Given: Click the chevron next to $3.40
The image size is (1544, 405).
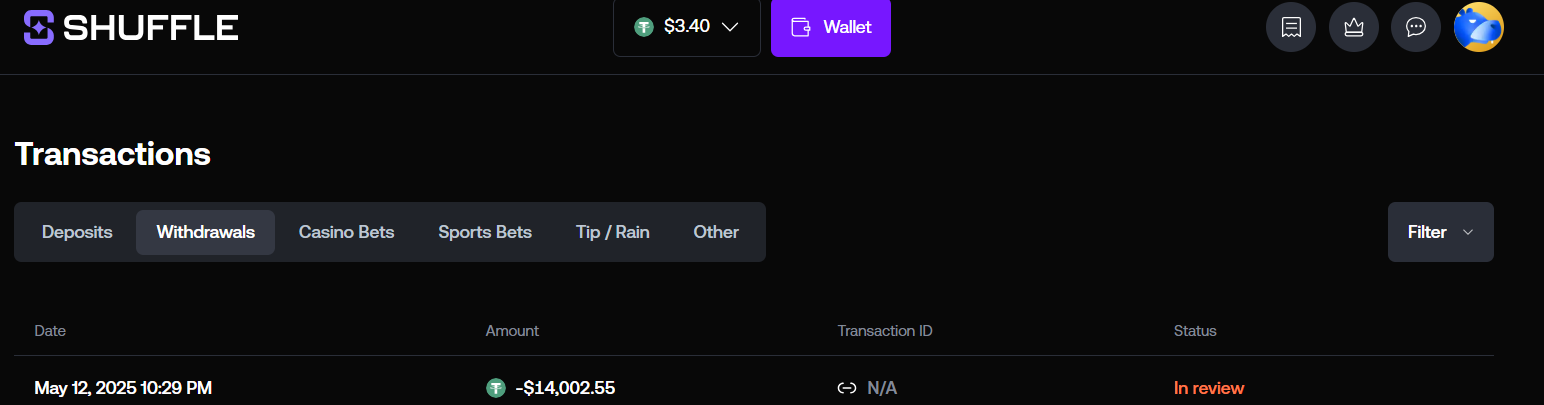Looking at the screenshot, I should coord(730,27).
